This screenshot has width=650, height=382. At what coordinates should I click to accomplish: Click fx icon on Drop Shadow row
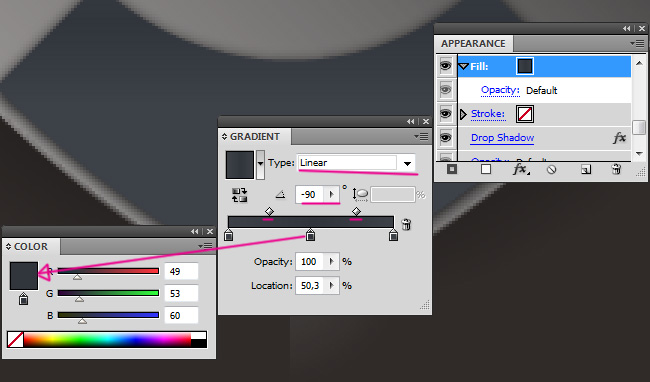coord(619,138)
